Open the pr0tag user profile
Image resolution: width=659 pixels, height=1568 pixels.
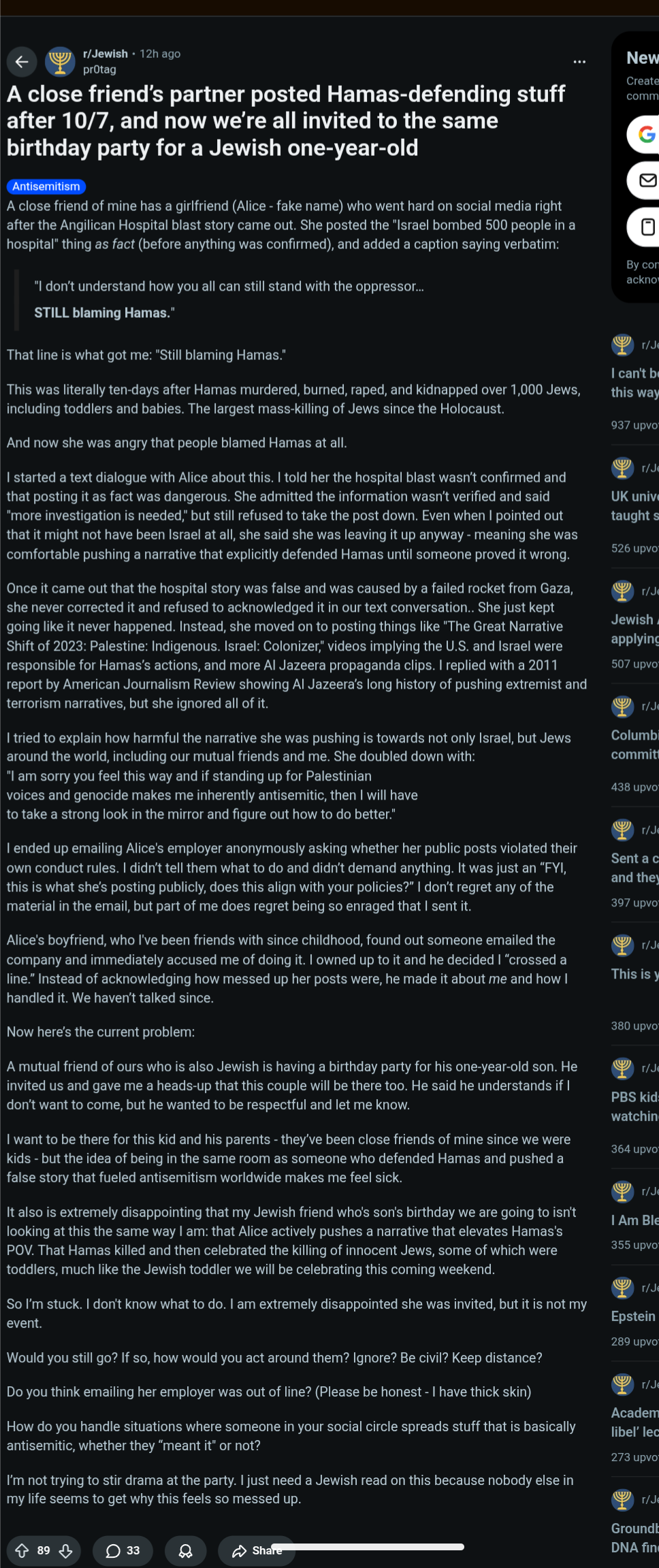coord(99,69)
